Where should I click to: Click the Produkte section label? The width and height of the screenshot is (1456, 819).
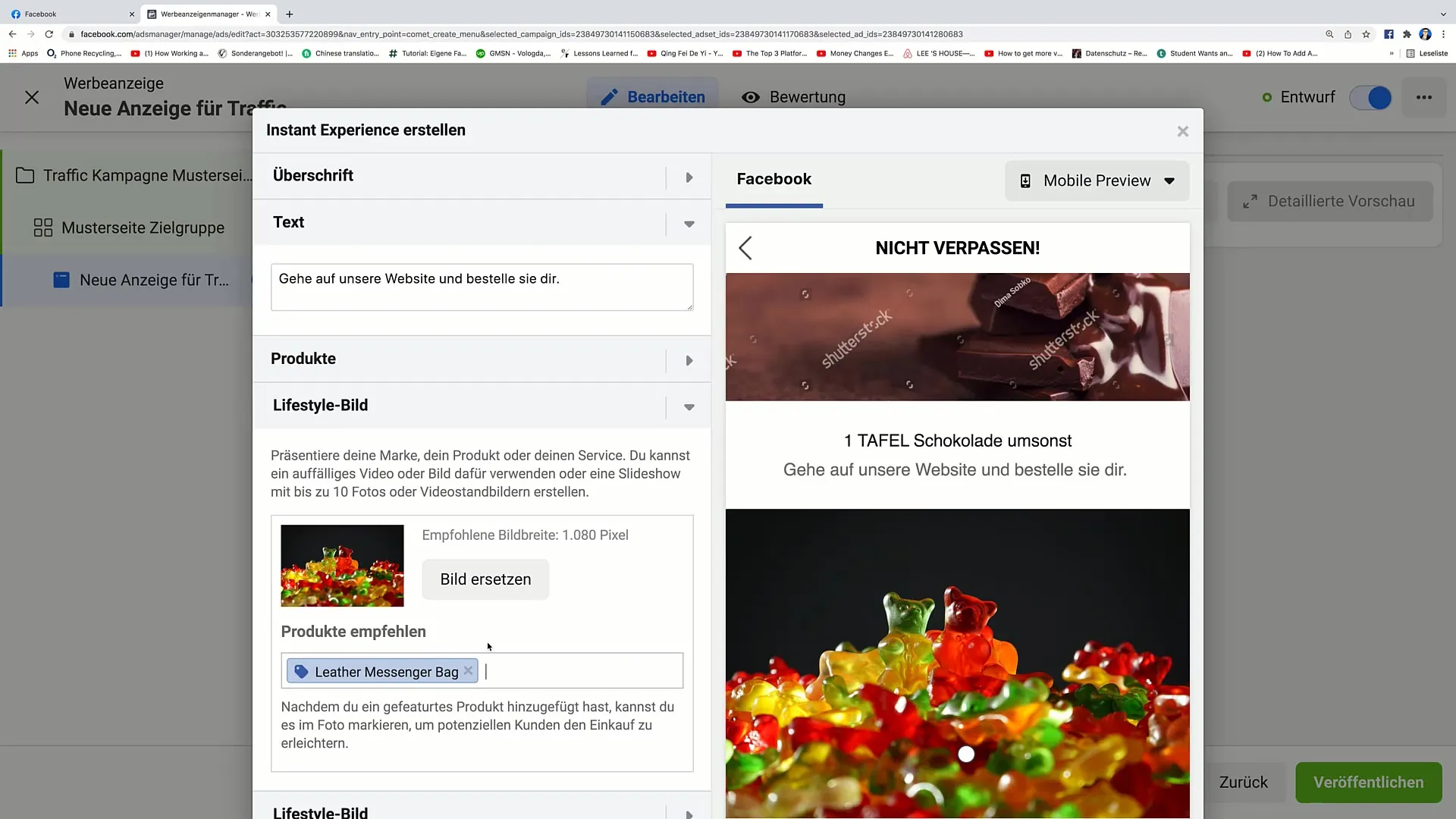click(303, 359)
